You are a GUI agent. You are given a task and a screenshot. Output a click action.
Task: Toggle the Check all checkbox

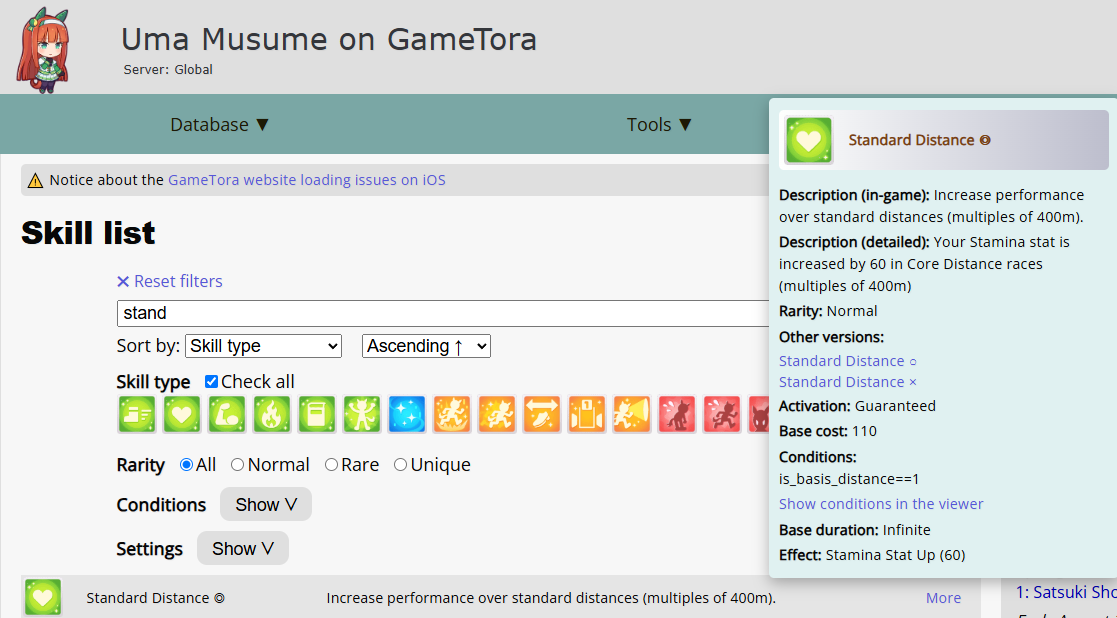click(212, 382)
